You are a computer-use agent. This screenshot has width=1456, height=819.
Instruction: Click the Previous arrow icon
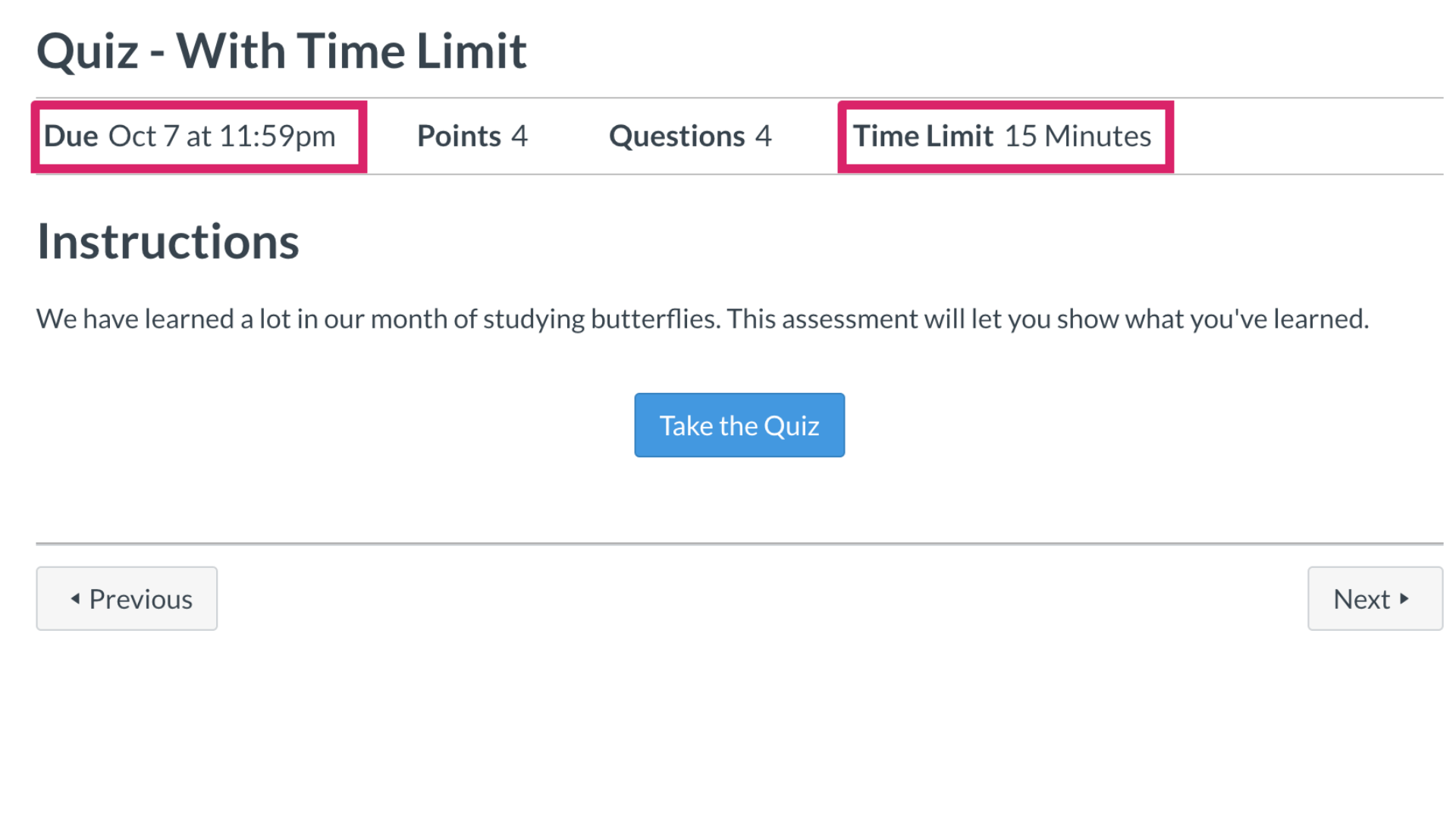click(74, 598)
